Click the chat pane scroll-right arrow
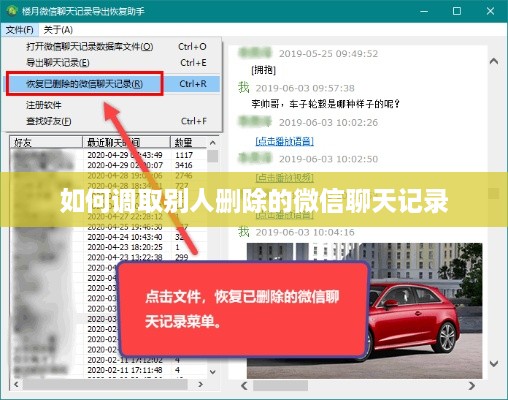Screen dimensions: 508x400 [472, 386]
